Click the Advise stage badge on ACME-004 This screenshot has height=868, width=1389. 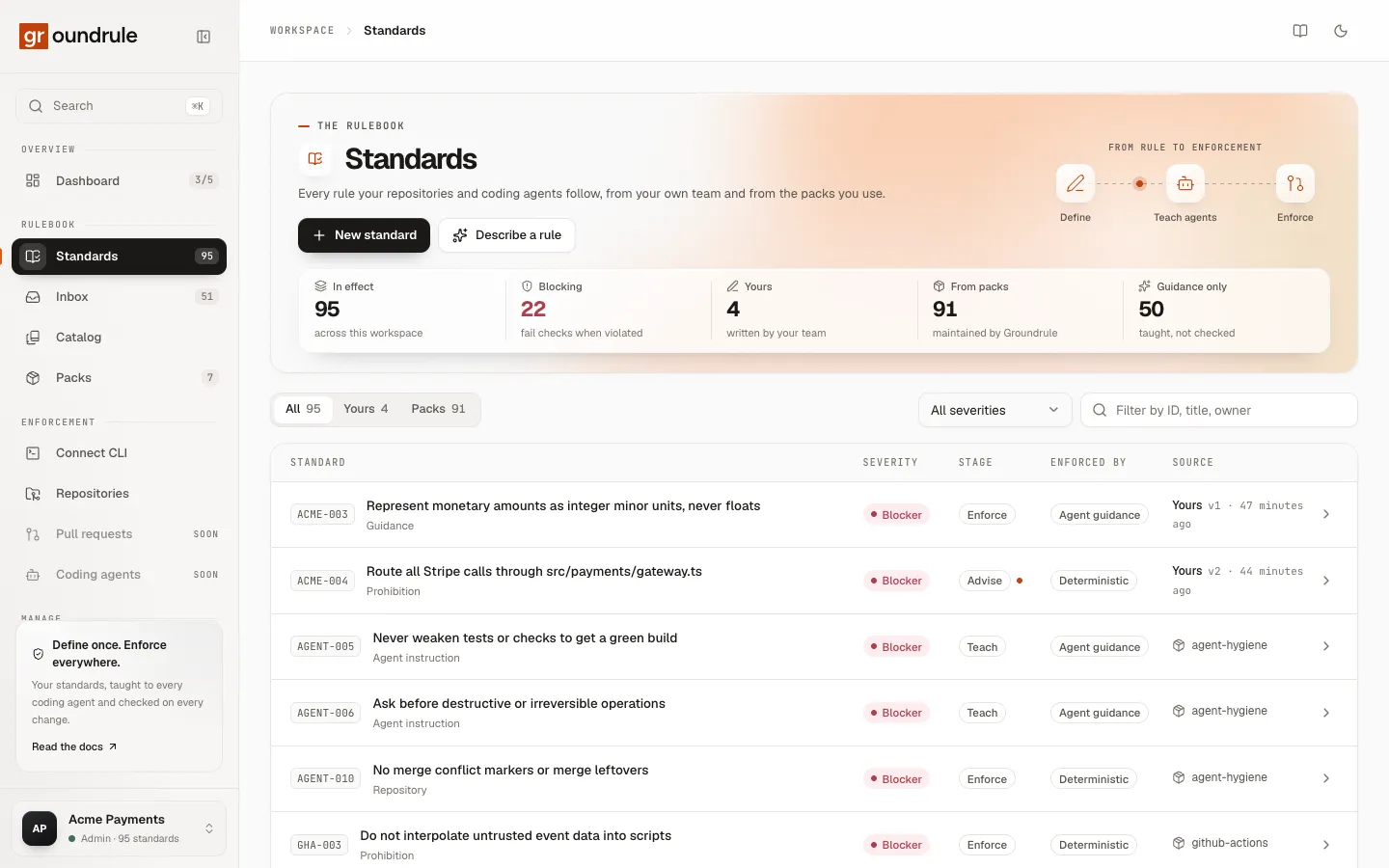tap(985, 581)
